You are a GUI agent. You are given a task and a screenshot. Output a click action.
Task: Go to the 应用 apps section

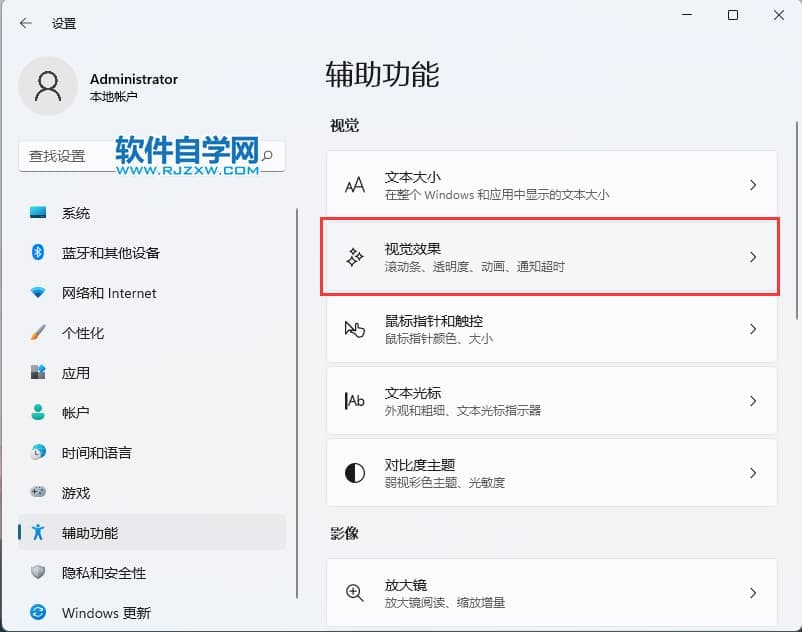click(75, 373)
